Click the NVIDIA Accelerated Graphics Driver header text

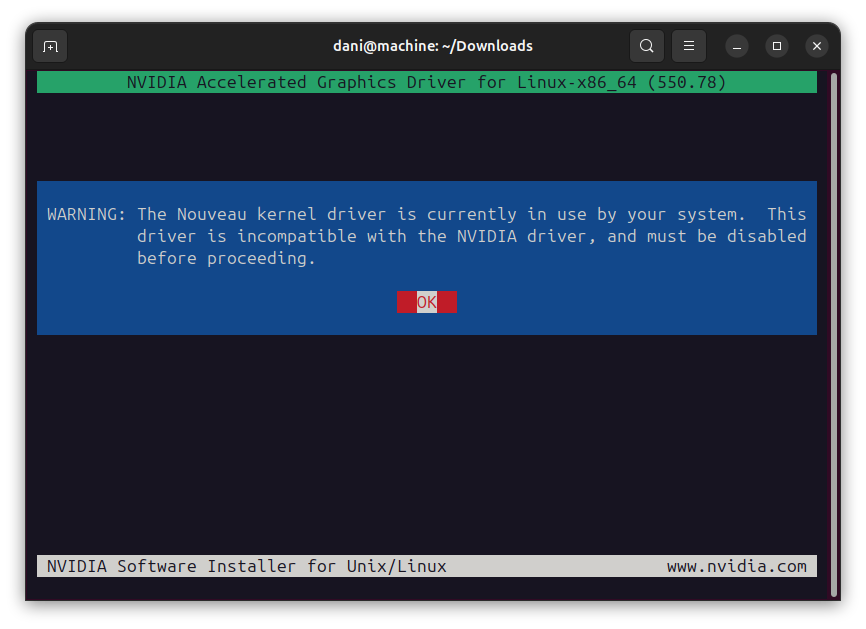[x=426, y=82]
